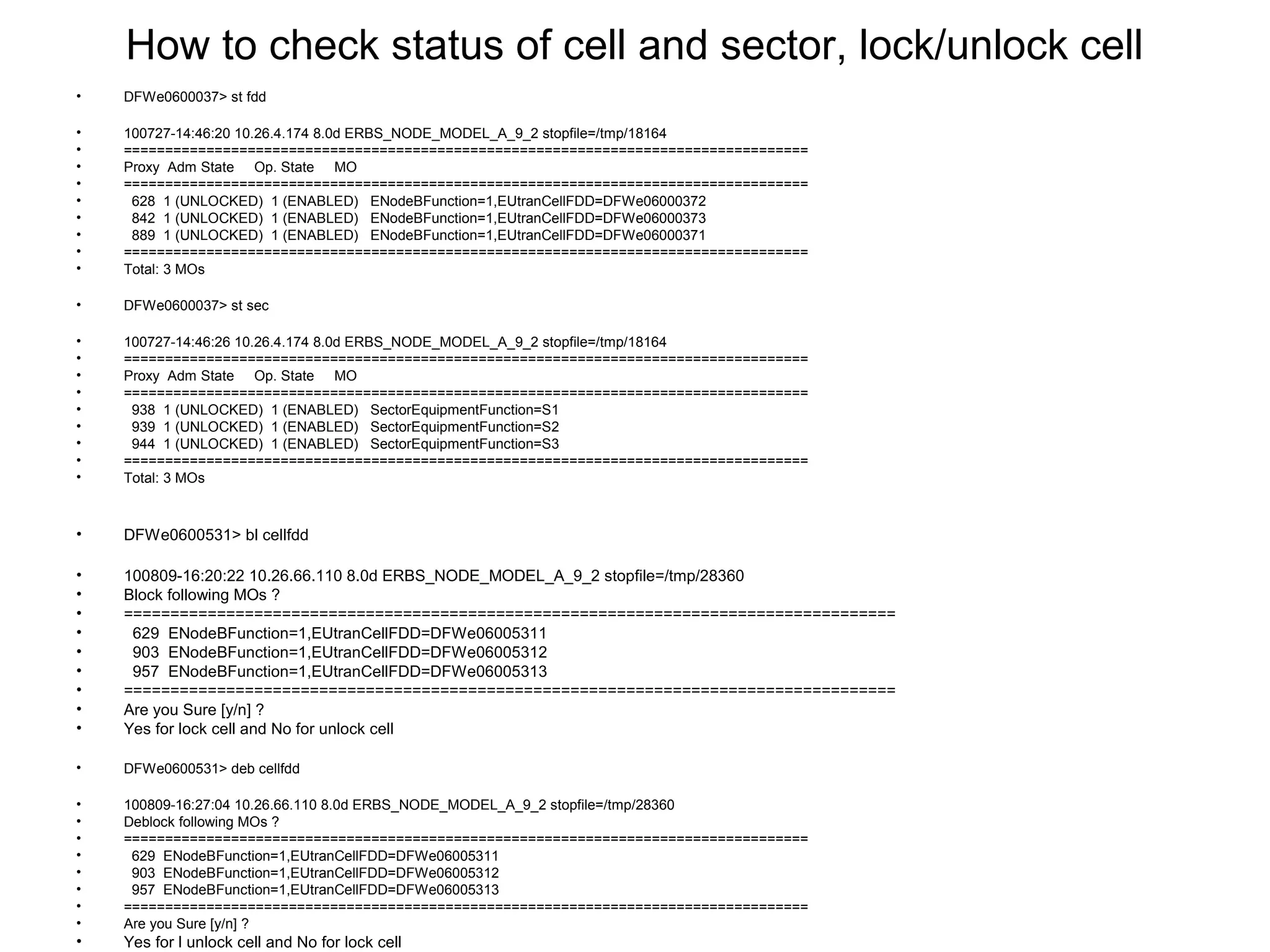
Task: Click the last 'Are you Sure [y/n] ?' prompt
Action: (x=186, y=924)
